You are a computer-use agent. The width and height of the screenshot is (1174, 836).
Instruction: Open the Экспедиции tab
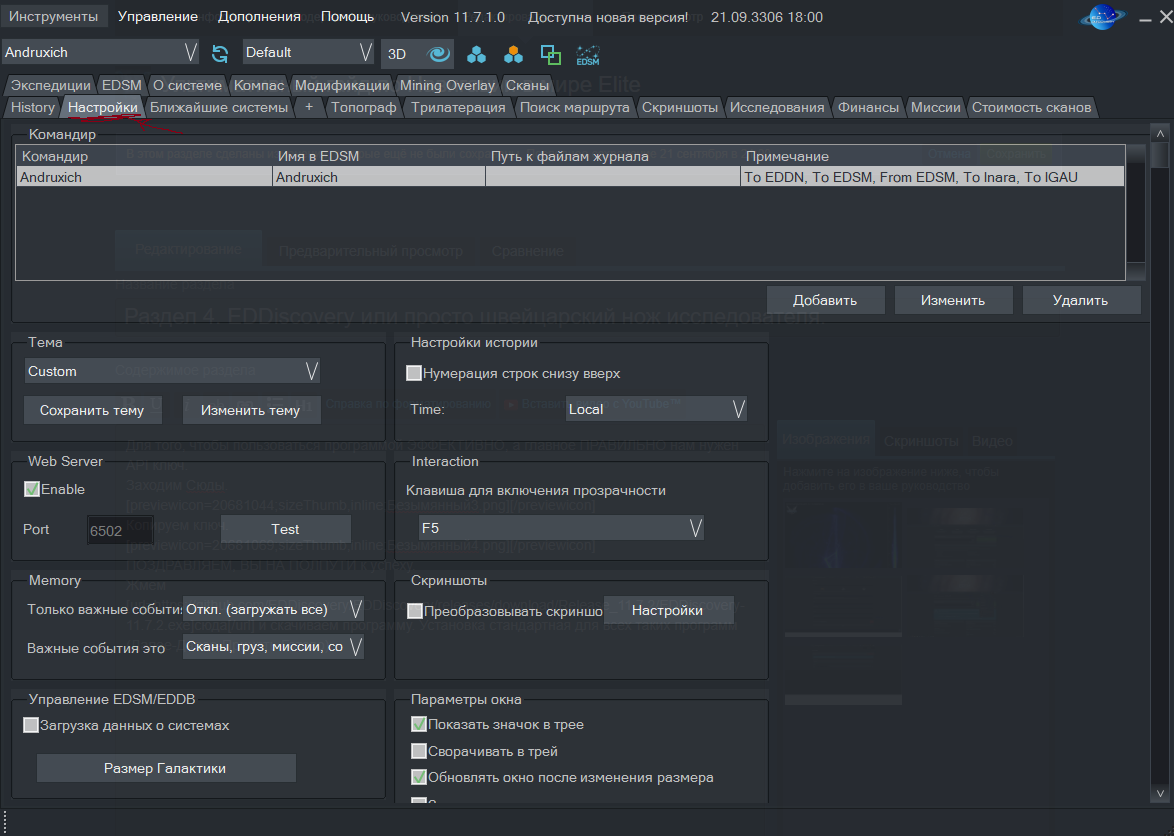[x=50, y=85]
